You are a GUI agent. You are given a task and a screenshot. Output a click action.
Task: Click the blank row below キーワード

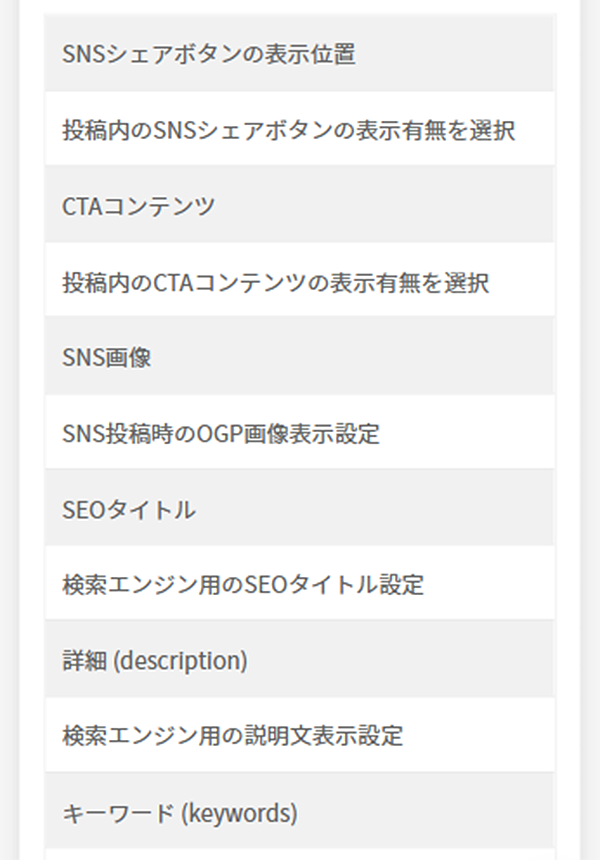[300, 854]
